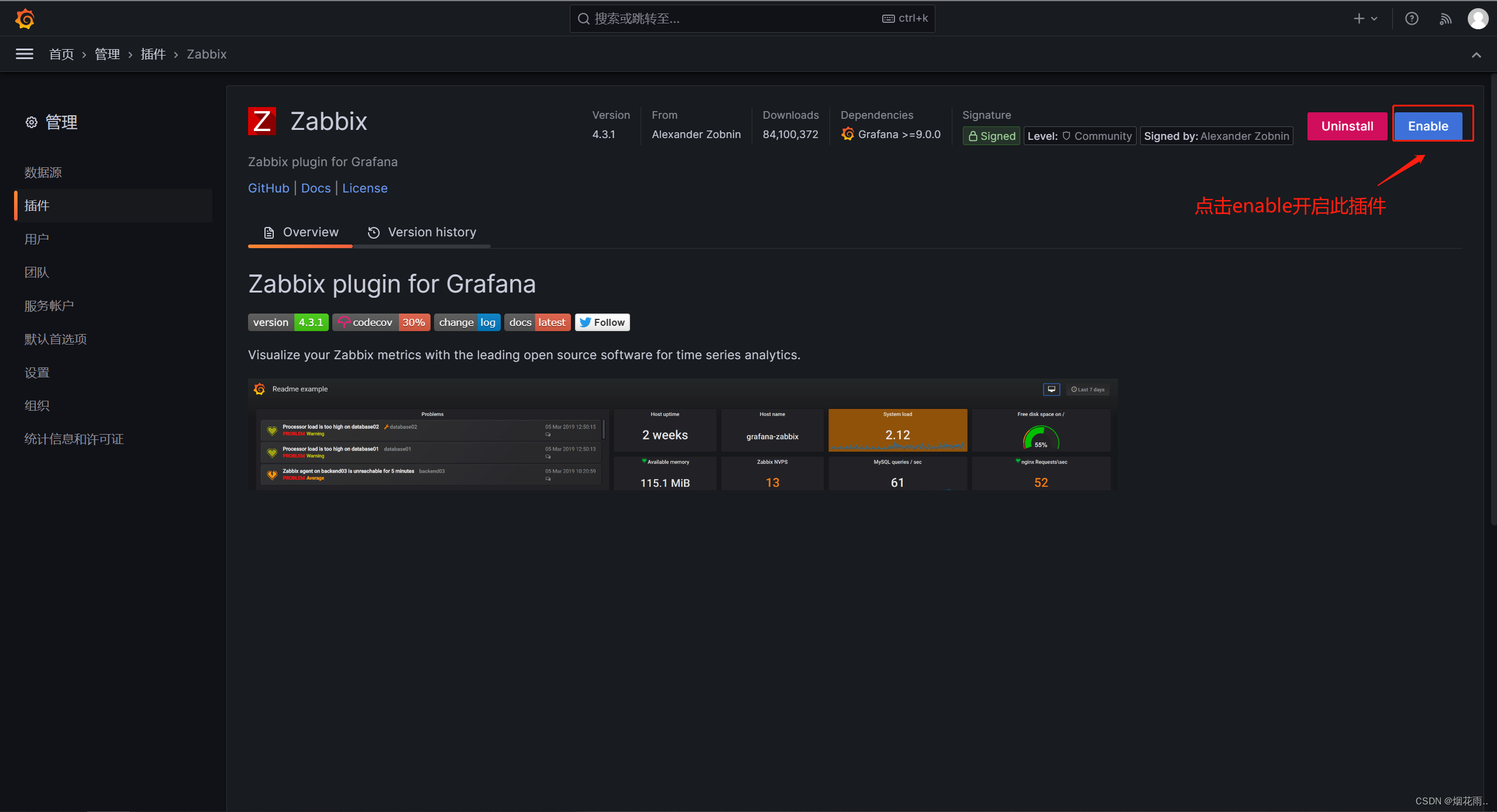Open the hamburger navigation menu

pos(25,54)
